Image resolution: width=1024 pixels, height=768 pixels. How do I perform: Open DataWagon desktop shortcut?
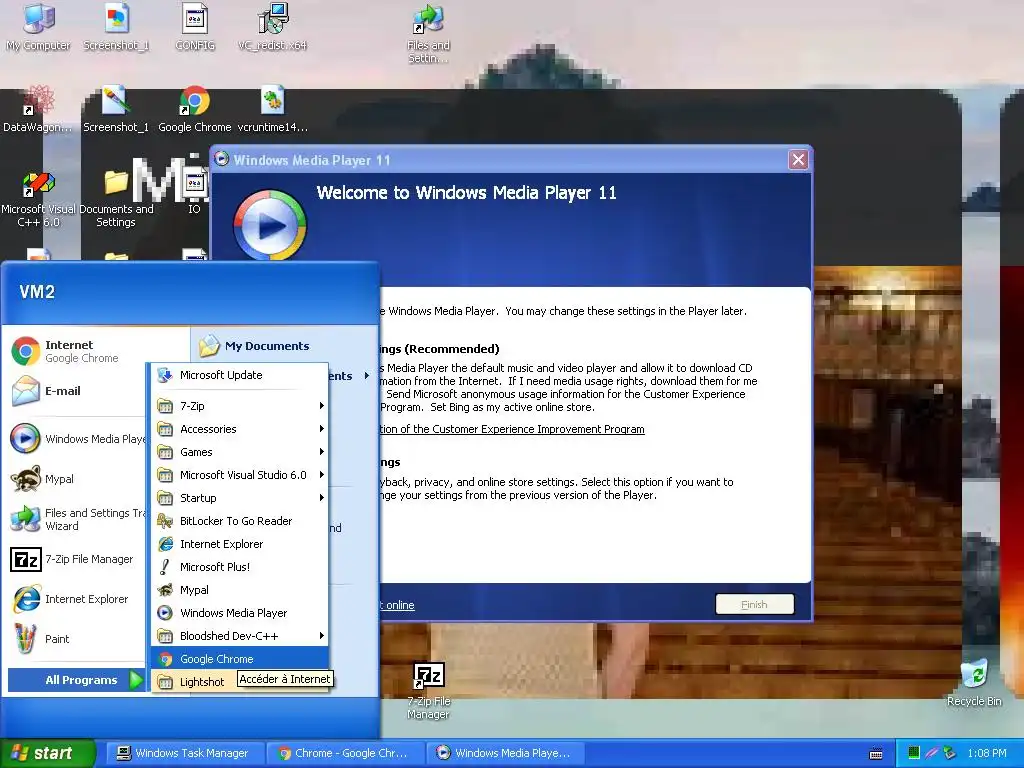[x=38, y=110]
